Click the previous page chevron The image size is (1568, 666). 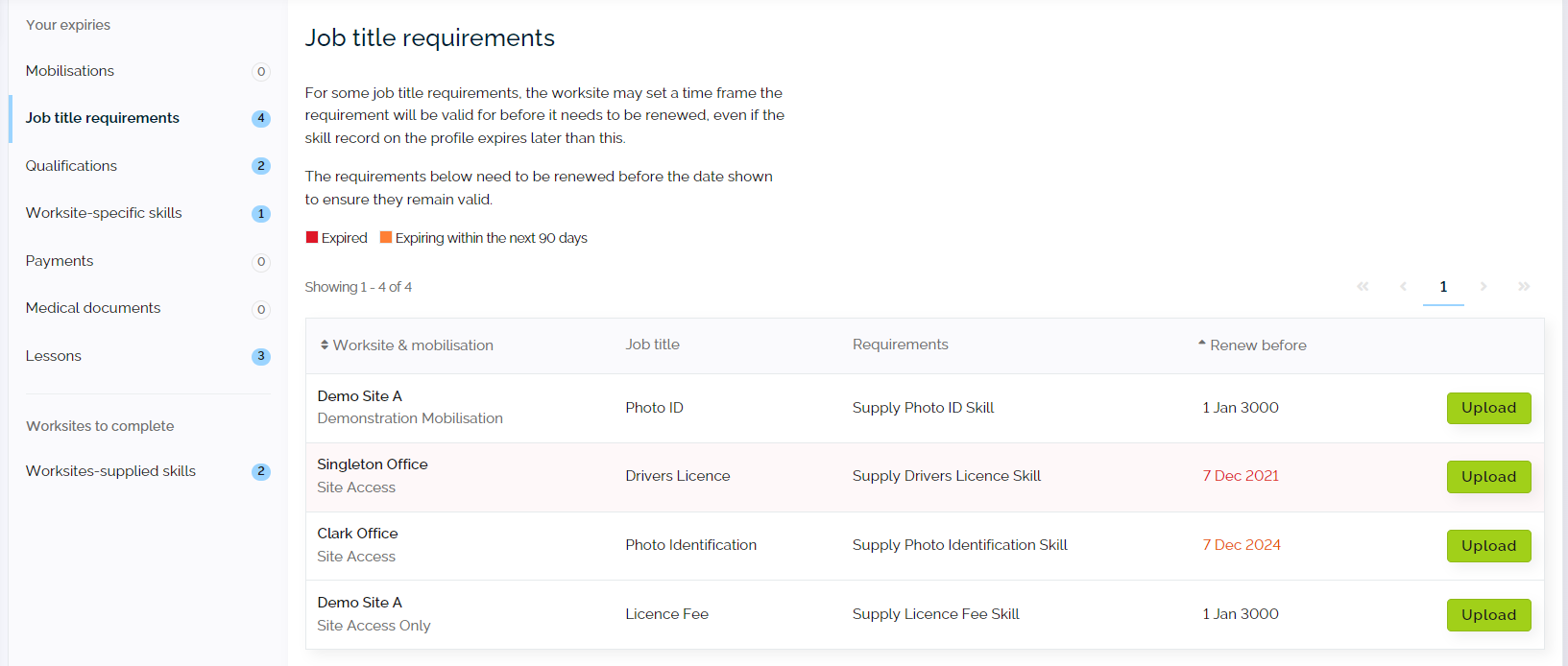click(x=1403, y=287)
